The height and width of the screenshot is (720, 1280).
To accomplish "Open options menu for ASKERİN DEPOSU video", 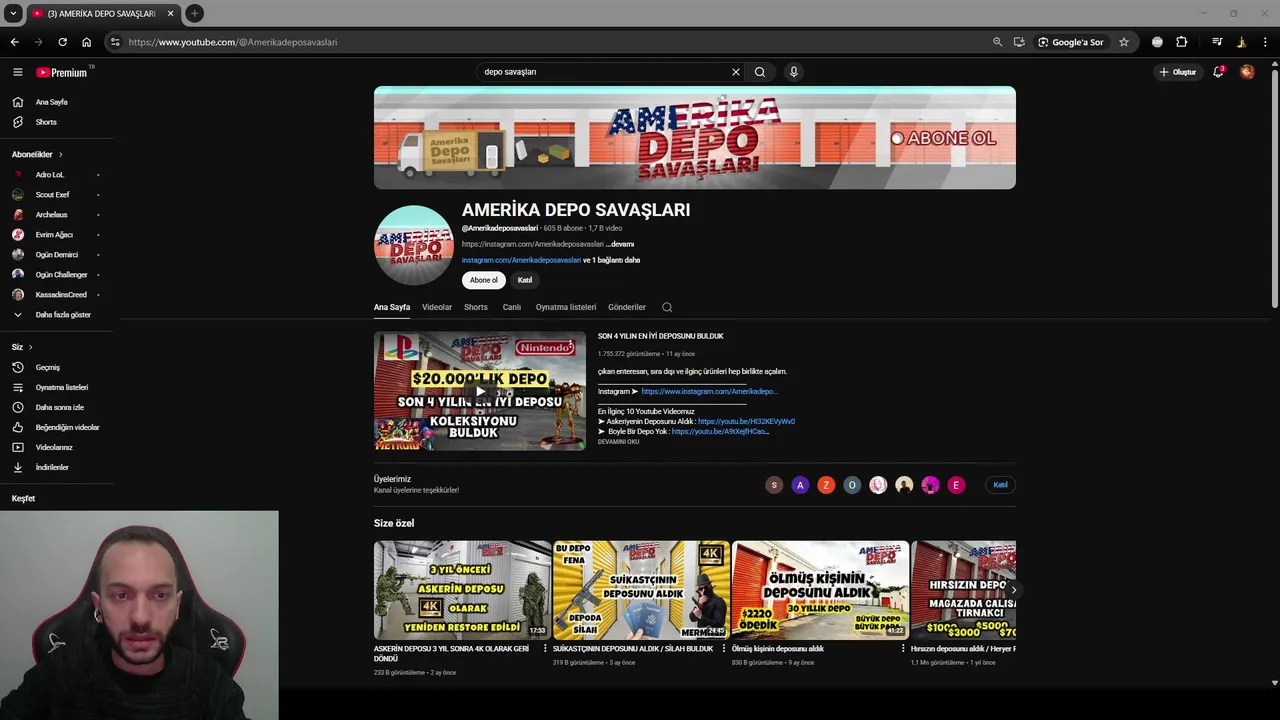I will click(x=545, y=649).
